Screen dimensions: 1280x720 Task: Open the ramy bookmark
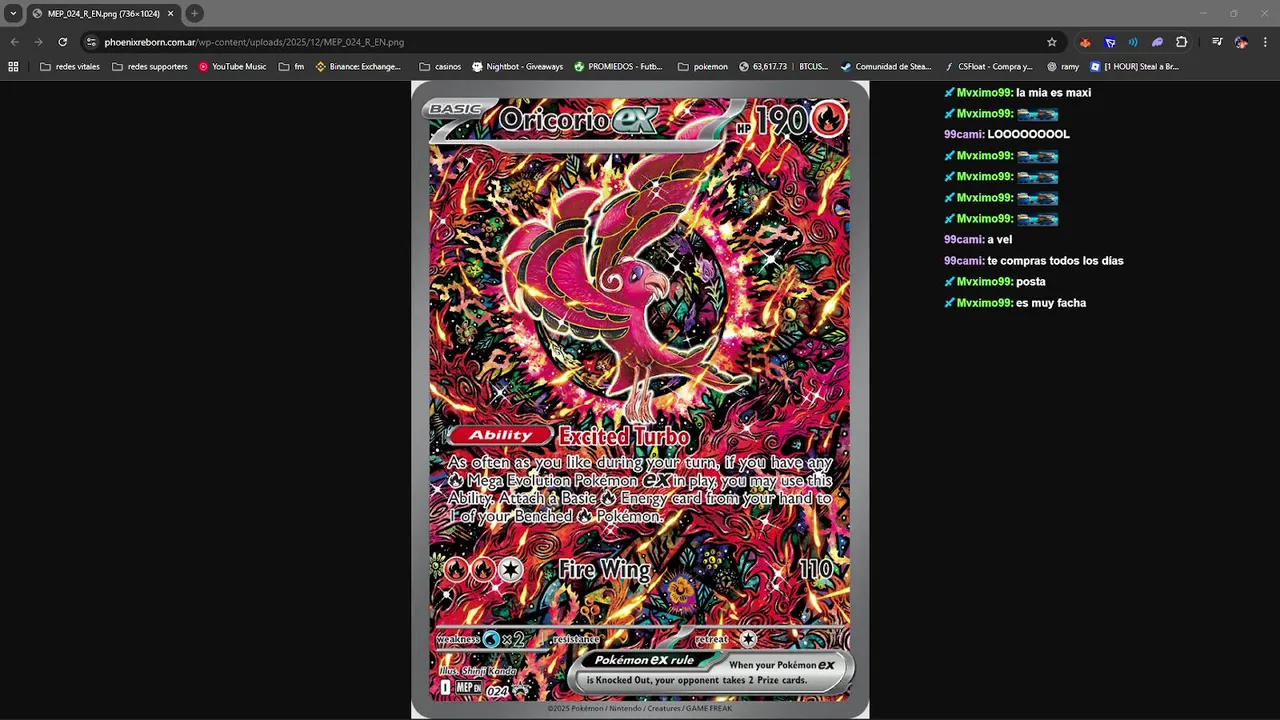click(1063, 67)
